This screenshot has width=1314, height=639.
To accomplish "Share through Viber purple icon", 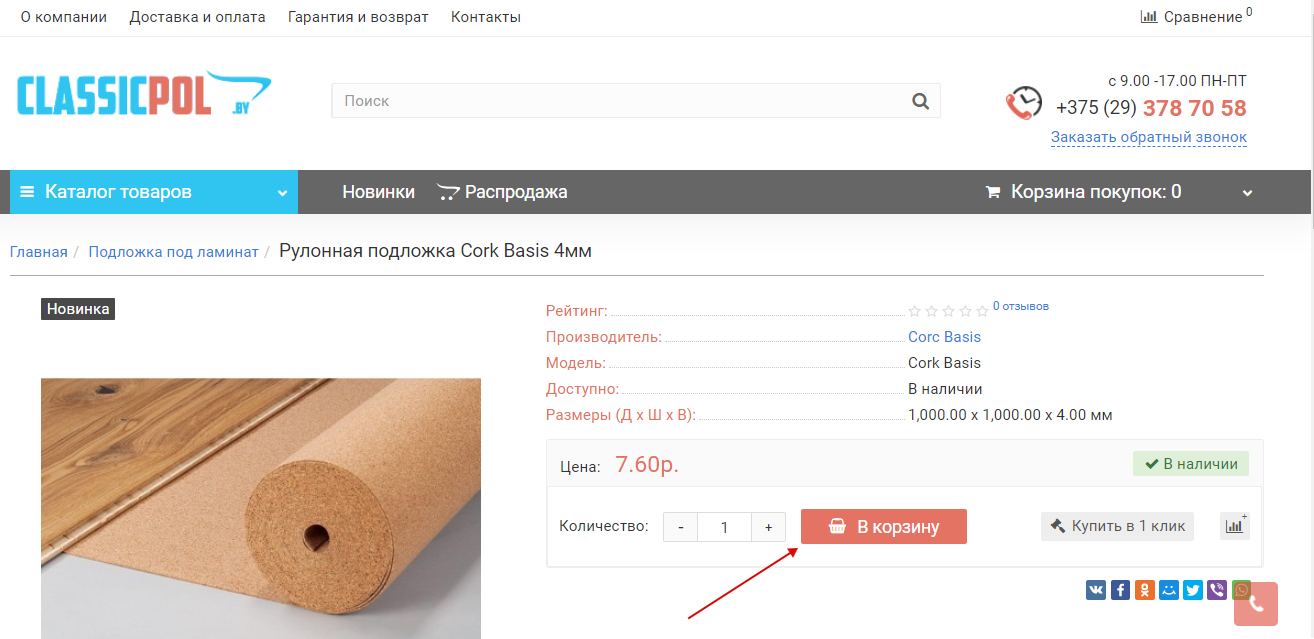I will pyautogui.click(x=1217, y=590).
